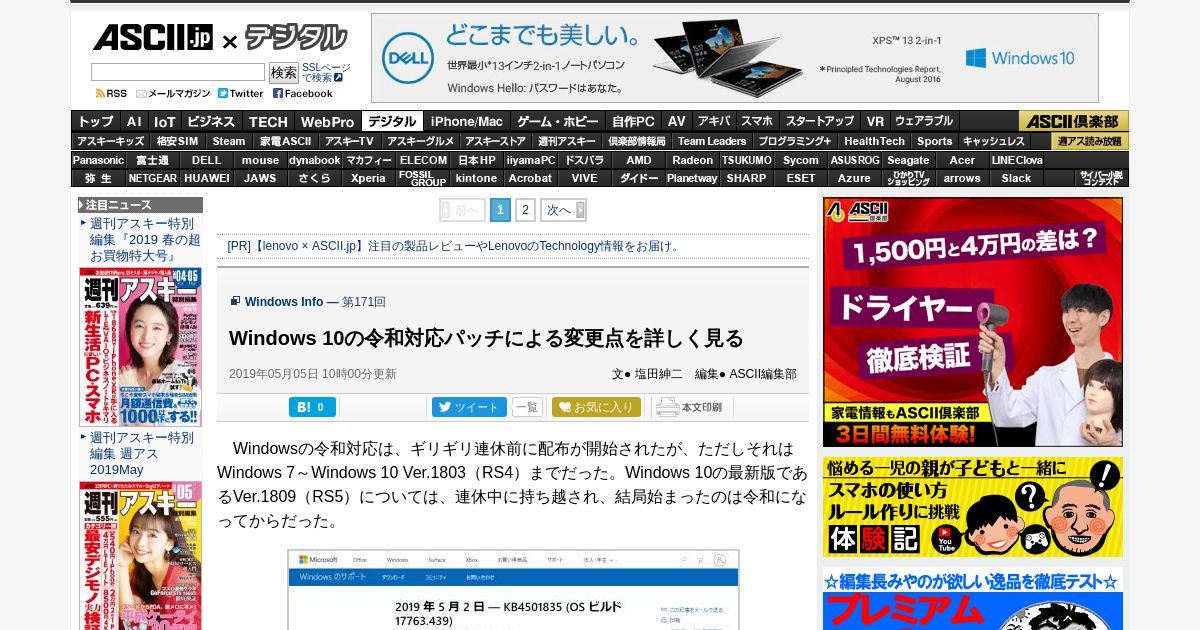Open the Lenovo × ASCII.jp PR link
1200x630 pixels.
(x=454, y=246)
